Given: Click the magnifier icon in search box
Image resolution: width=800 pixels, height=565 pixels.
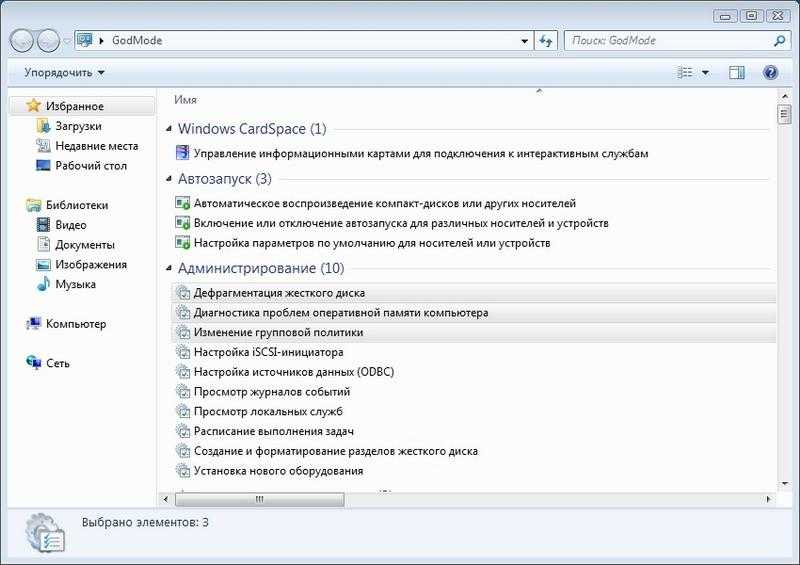Looking at the screenshot, I should point(779,40).
